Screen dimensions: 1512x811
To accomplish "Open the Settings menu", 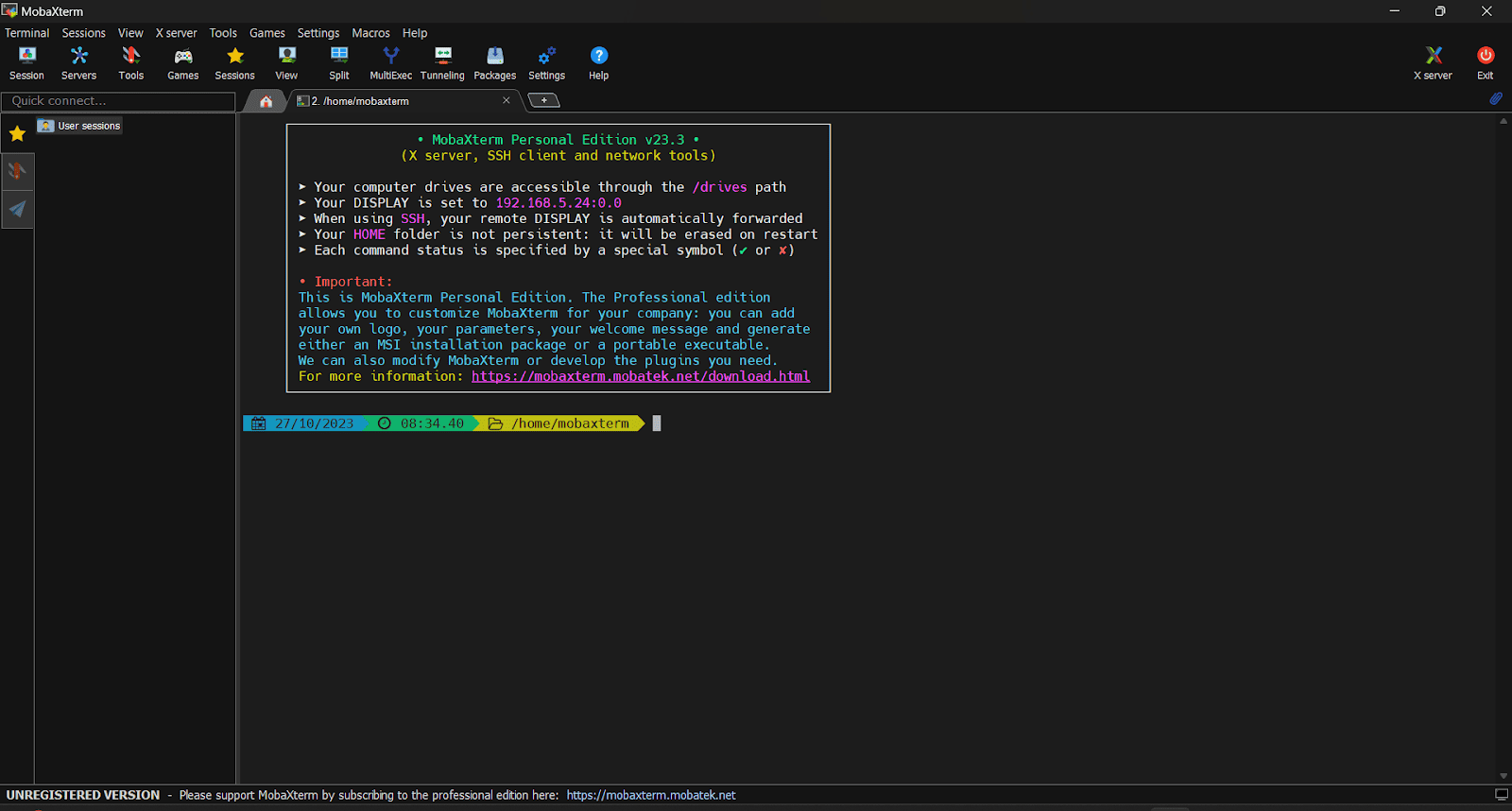I will (x=318, y=33).
